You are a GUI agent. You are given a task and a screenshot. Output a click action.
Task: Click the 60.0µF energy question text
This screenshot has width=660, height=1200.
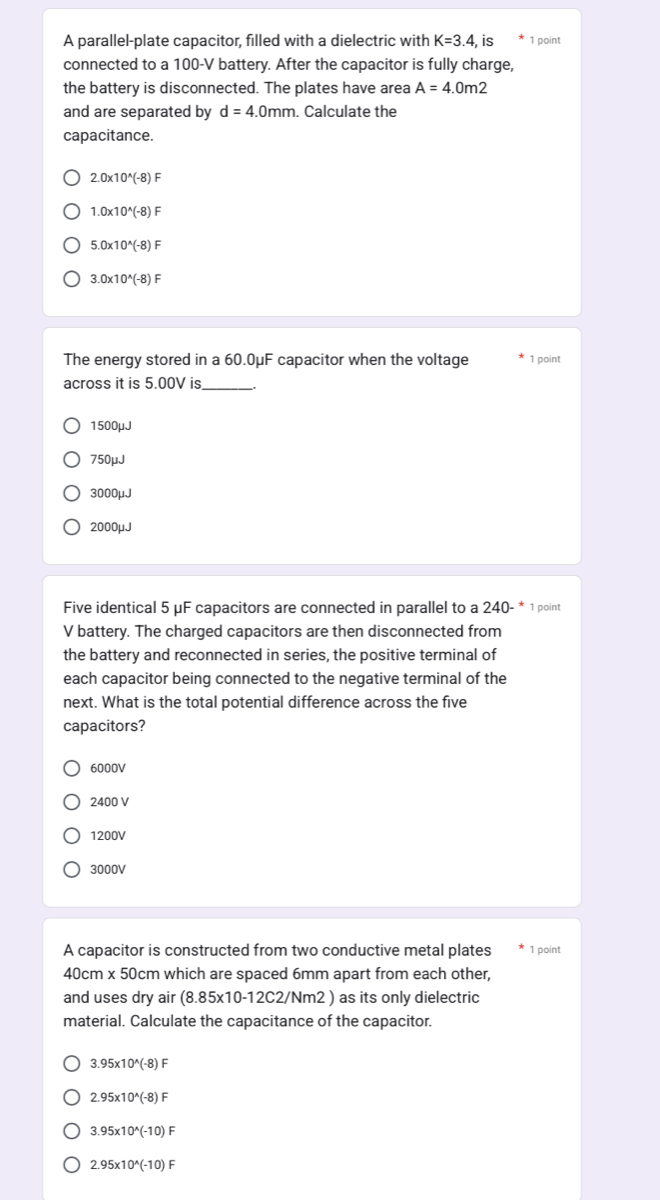pos(265,371)
